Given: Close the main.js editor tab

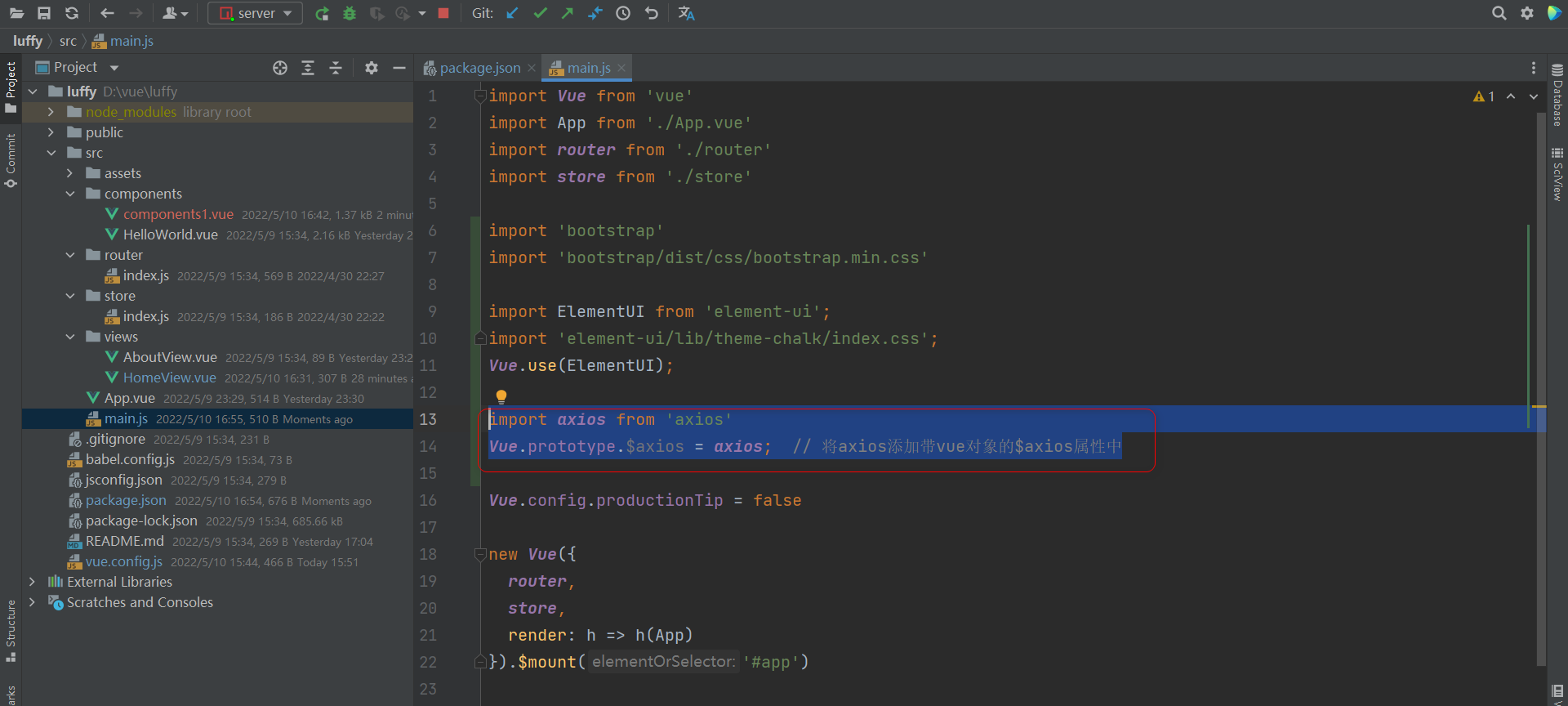Looking at the screenshot, I should coord(621,68).
